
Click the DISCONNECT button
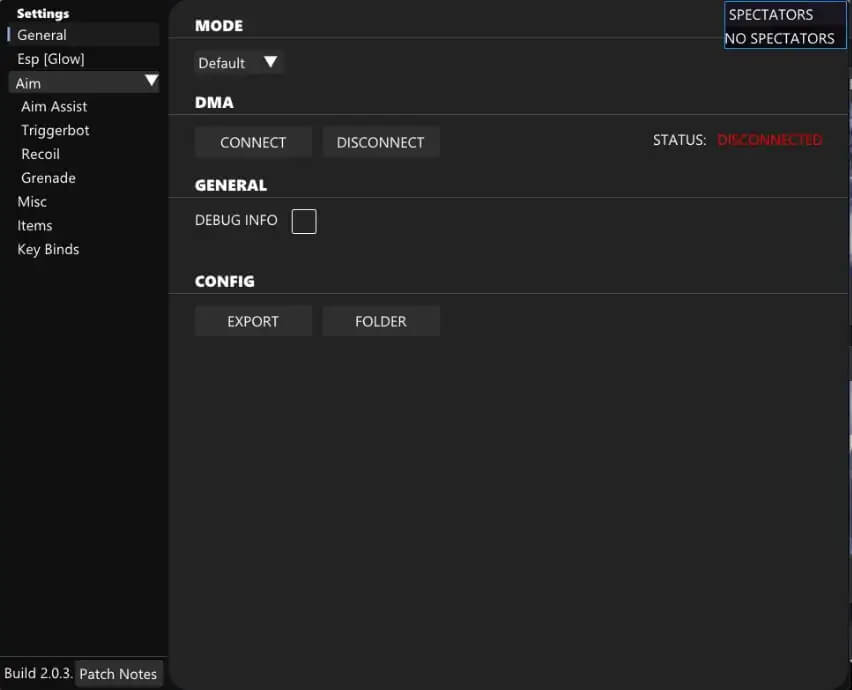(380, 143)
